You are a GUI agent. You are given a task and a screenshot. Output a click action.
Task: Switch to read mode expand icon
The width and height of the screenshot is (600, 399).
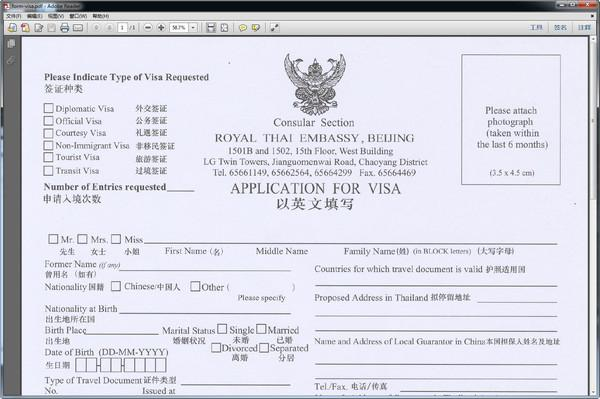pyautogui.click(x=274, y=28)
